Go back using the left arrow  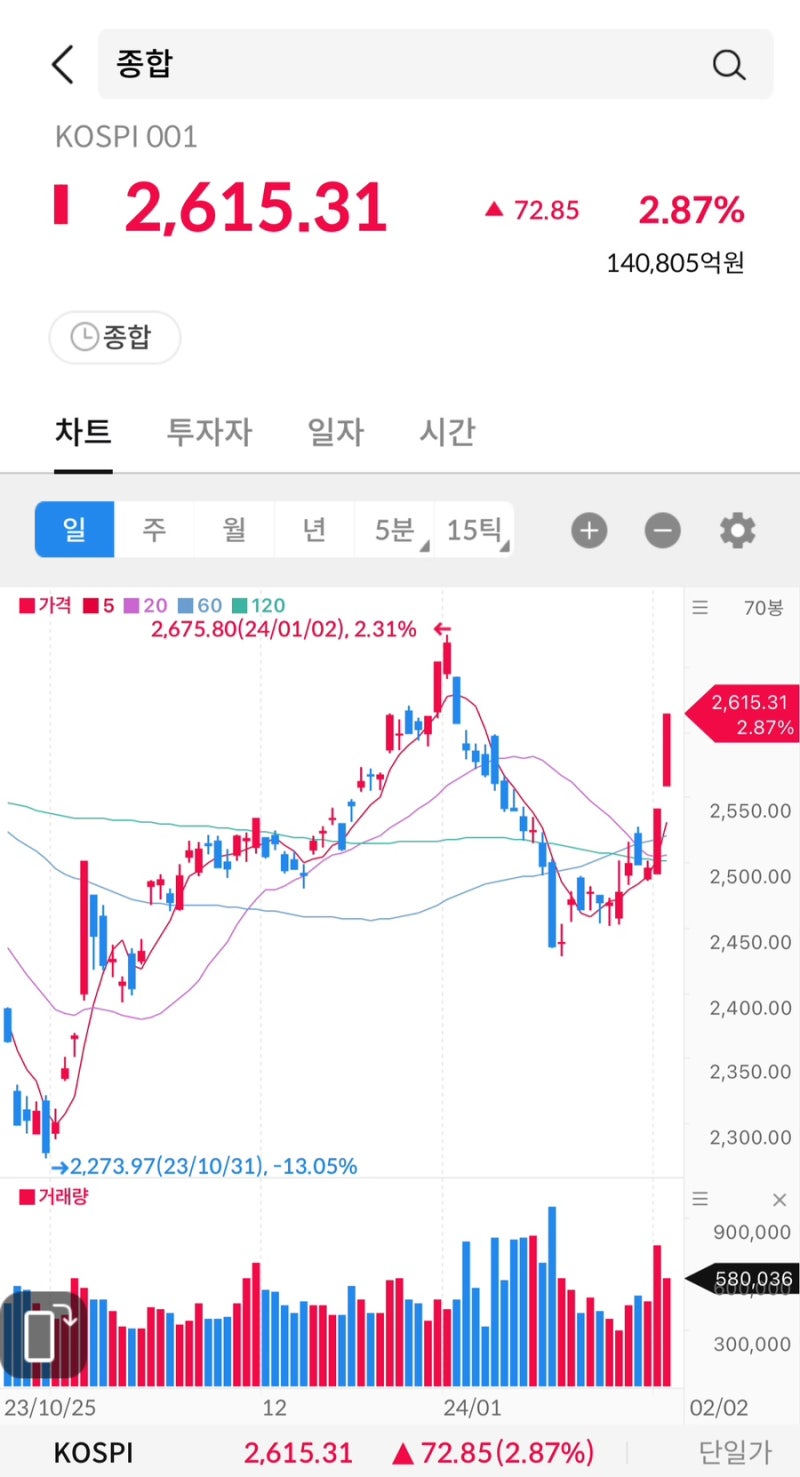click(x=62, y=63)
